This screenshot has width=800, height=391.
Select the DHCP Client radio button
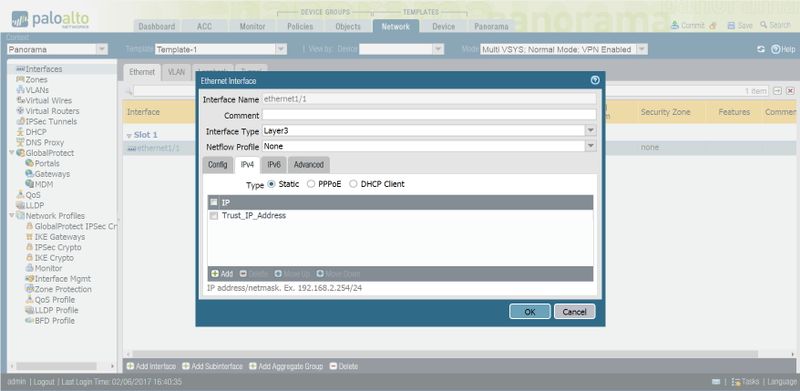coord(353,184)
